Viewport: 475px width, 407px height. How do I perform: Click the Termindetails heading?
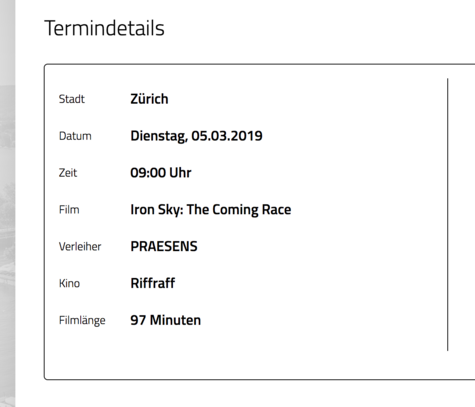[104, 28]
